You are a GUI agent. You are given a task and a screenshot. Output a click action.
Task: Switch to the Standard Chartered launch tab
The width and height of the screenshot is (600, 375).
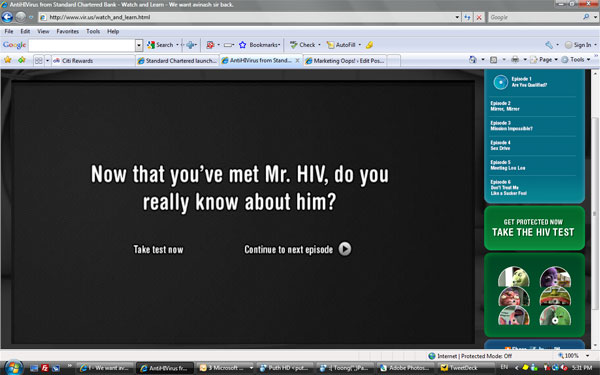(177, 60)
